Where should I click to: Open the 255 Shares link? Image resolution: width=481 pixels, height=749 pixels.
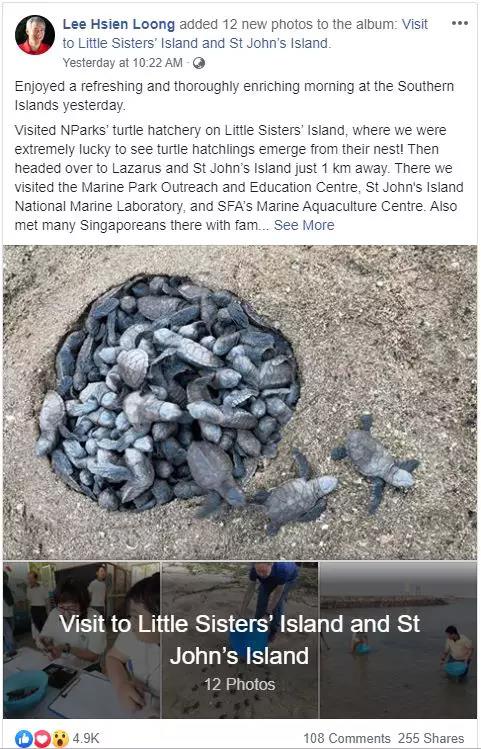(x=431, y=738)
